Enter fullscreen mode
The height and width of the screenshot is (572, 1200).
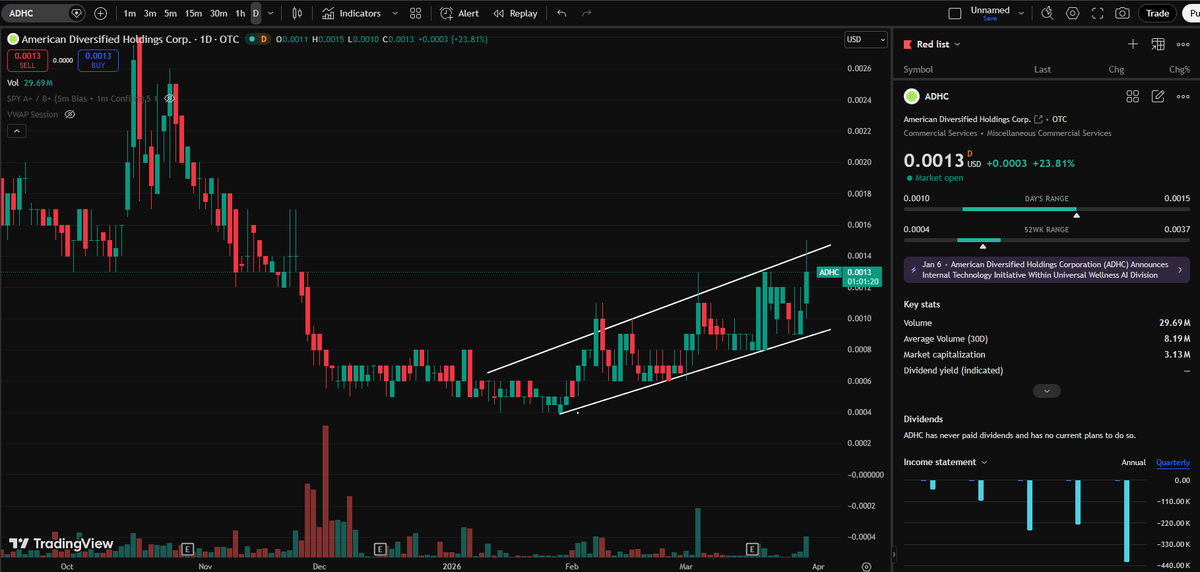click(x=1097, y=13)
